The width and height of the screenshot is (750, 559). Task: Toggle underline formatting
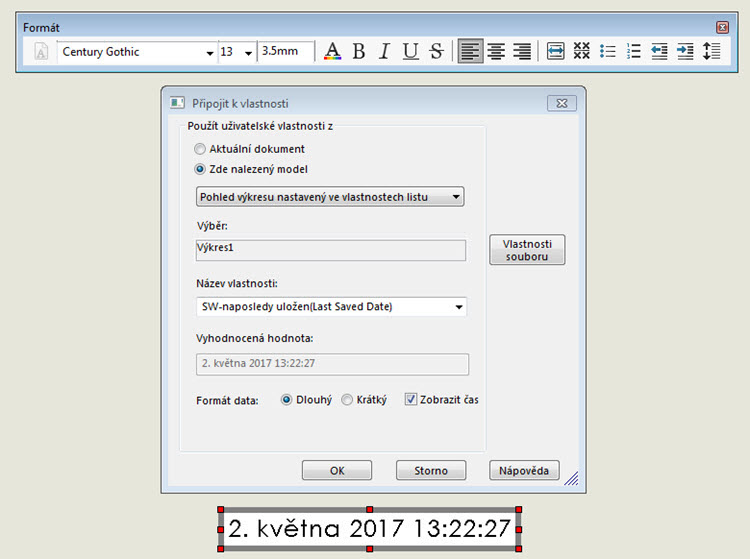[410, 51]
